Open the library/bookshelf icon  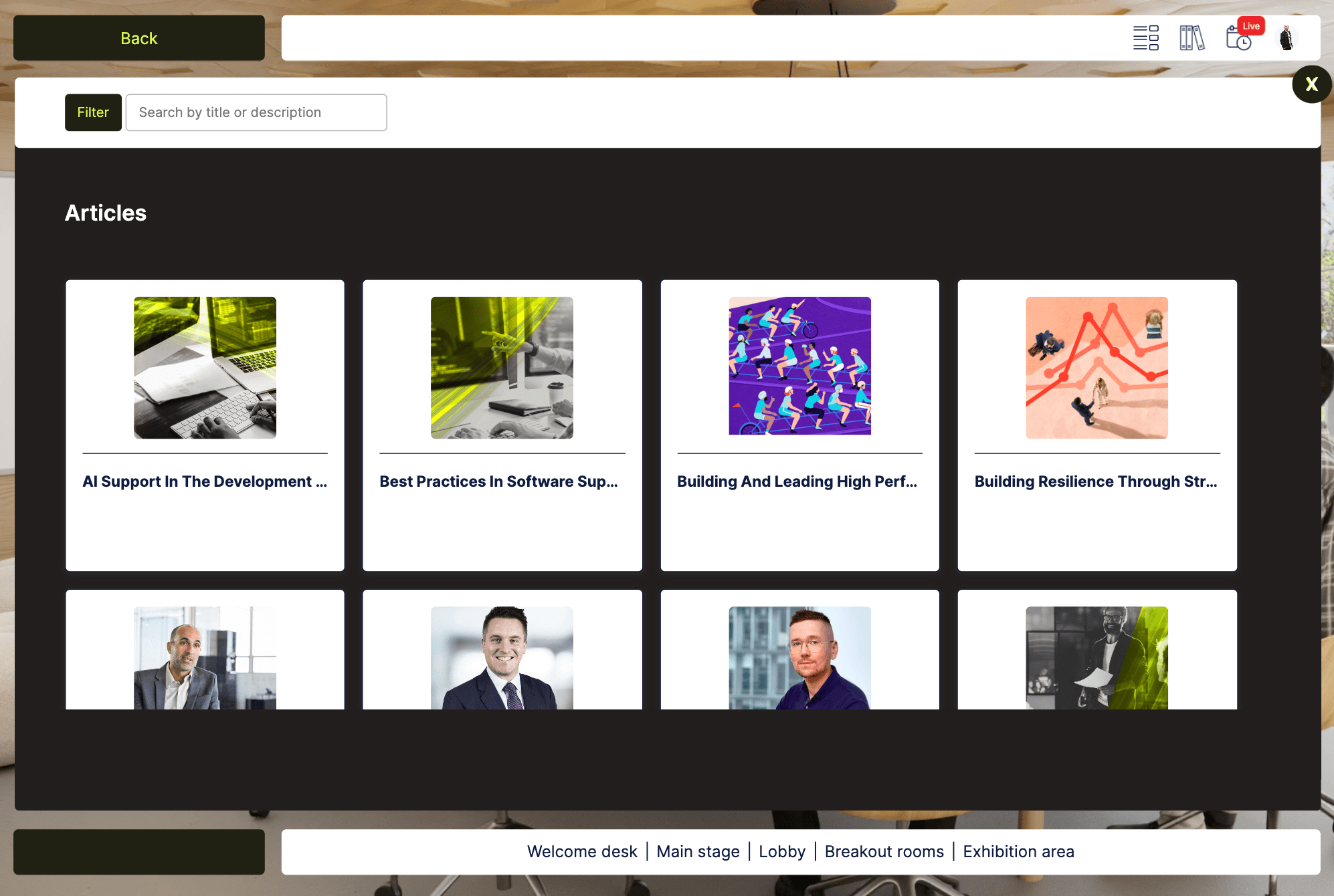coord(1192,38)
